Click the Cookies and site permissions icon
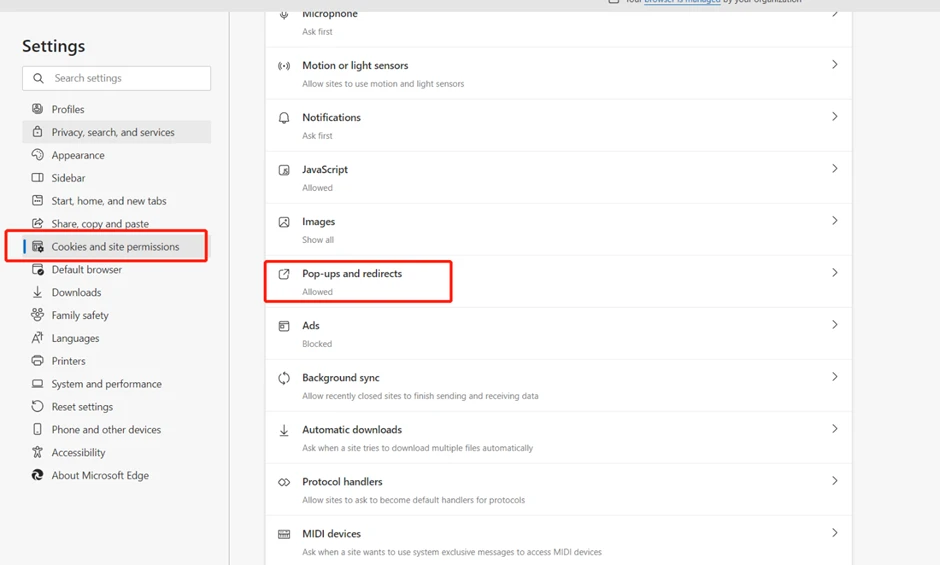The height and width of the screenshot is (565, 940). tap(37, 246)
